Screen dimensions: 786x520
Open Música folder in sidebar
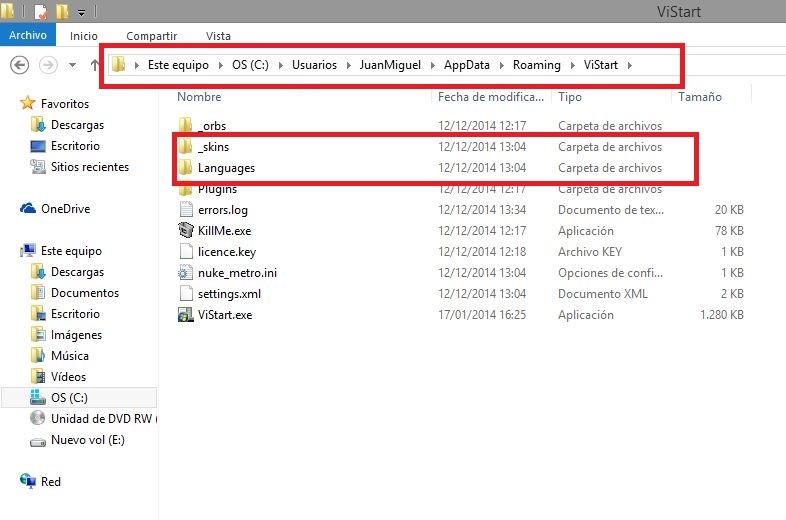(x=70, y=356)
